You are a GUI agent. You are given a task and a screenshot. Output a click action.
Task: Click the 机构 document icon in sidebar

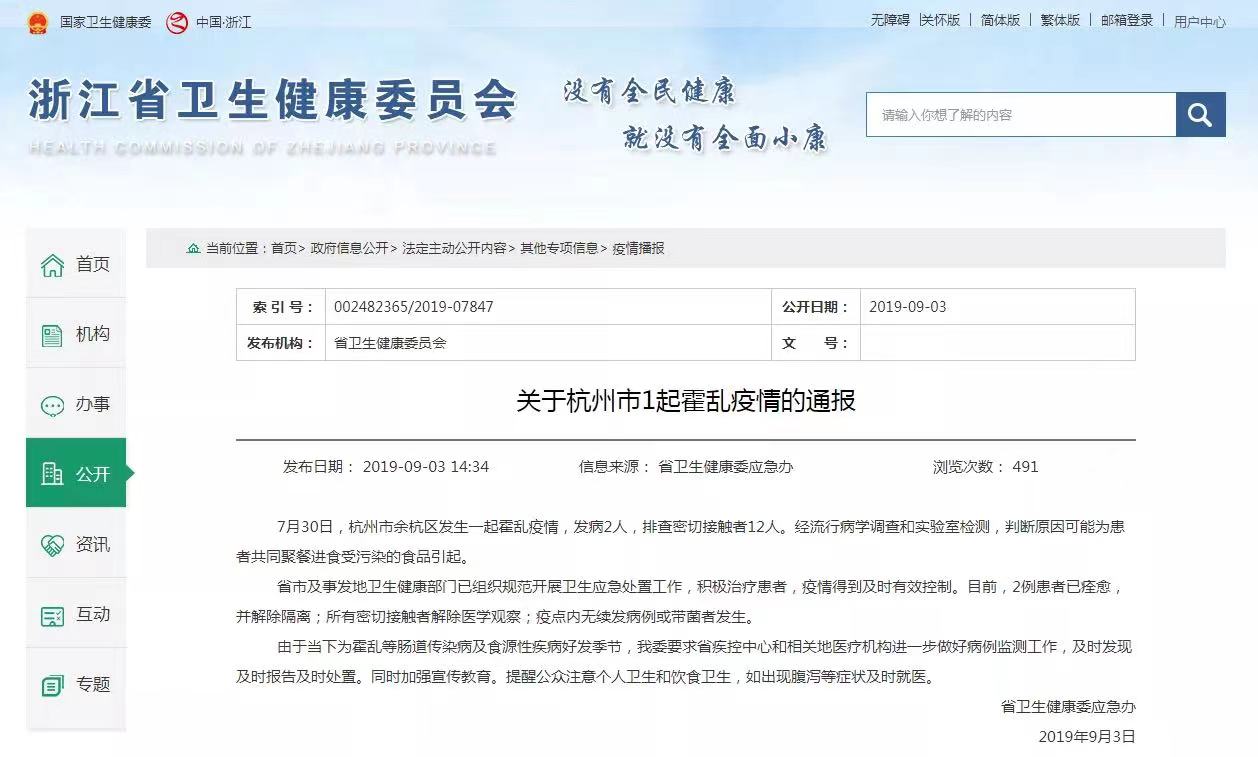pos(52,335)
